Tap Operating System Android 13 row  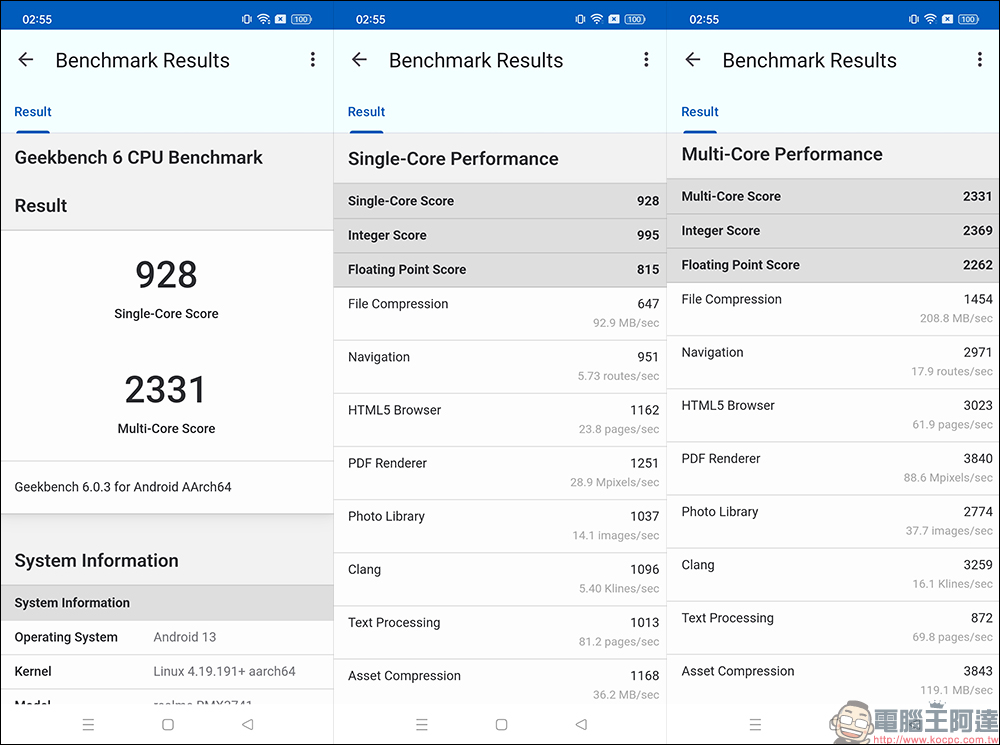pos(167,637)
